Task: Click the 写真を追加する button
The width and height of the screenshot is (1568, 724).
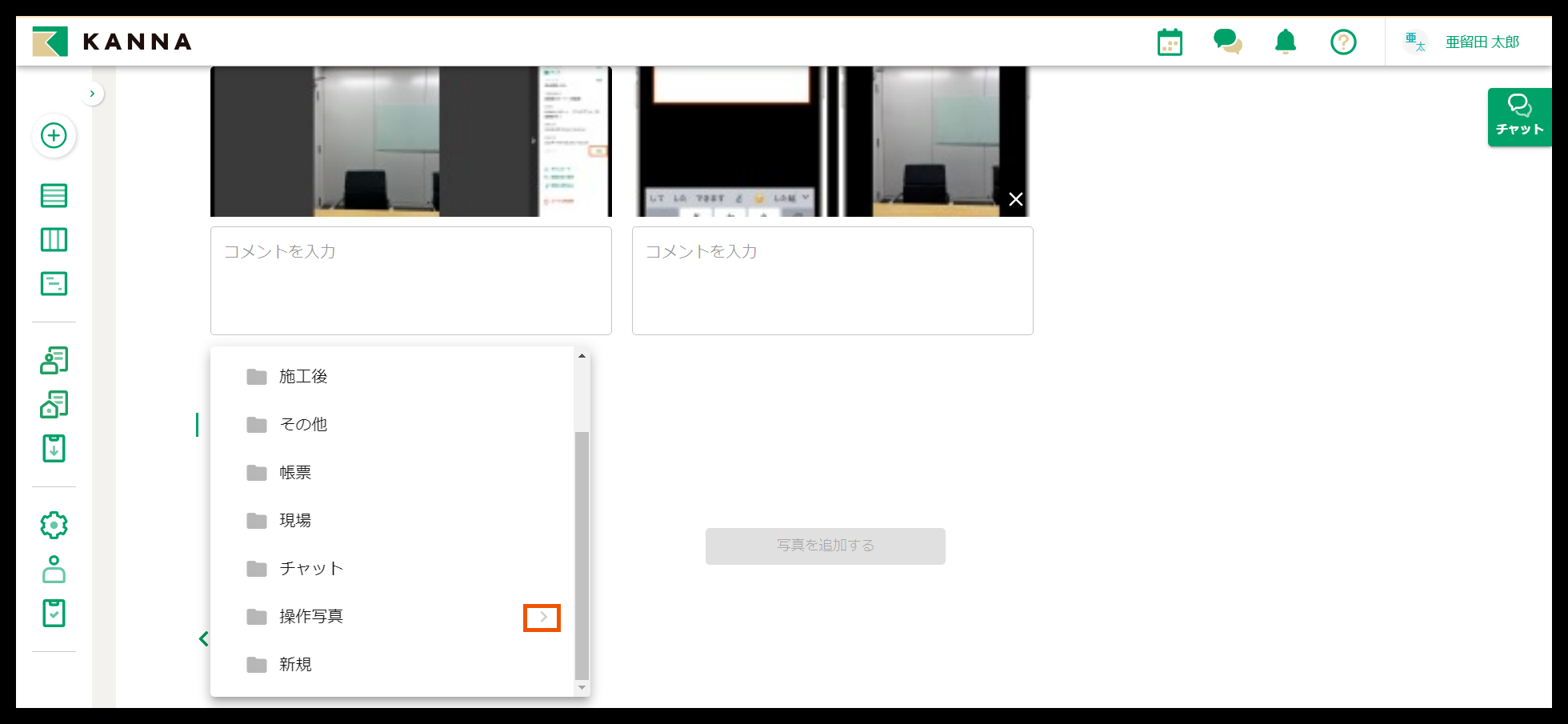Action: click(825, 546)
